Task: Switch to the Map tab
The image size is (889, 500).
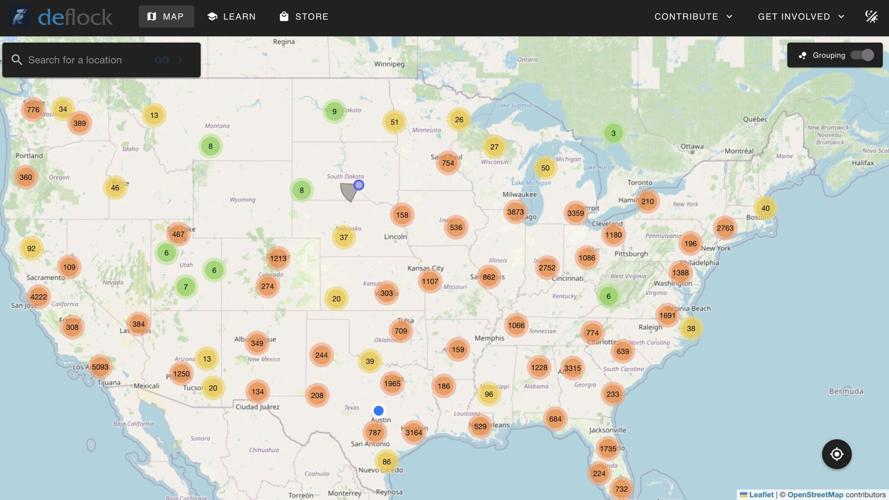Action: point(166,16)
